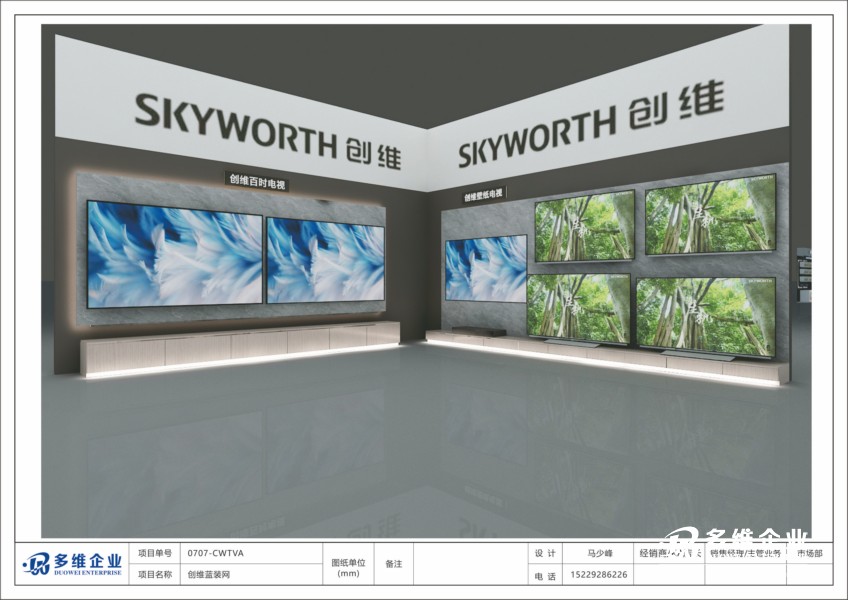Select the SKYWORTH 创维 sign on the right wall
This screenshot has width=848, height=600.
pyautogui.click(x=591, y=124)
